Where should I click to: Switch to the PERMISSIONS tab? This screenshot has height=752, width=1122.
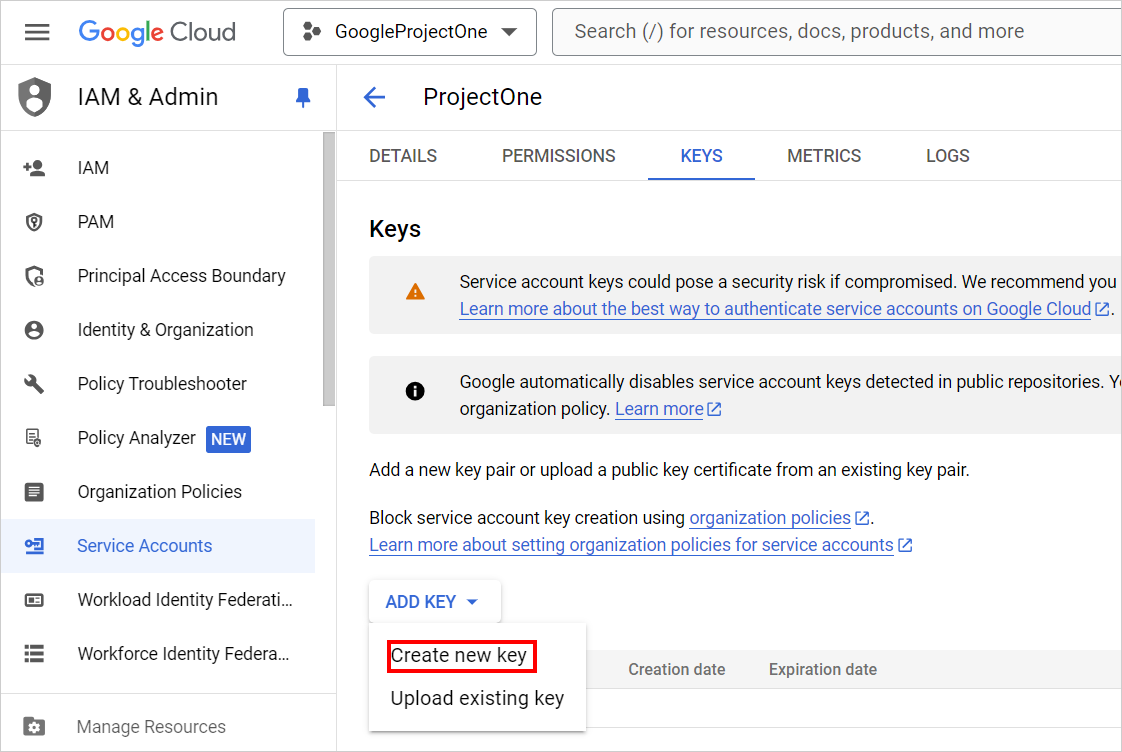pyautogui.click(x=558, y=156)
